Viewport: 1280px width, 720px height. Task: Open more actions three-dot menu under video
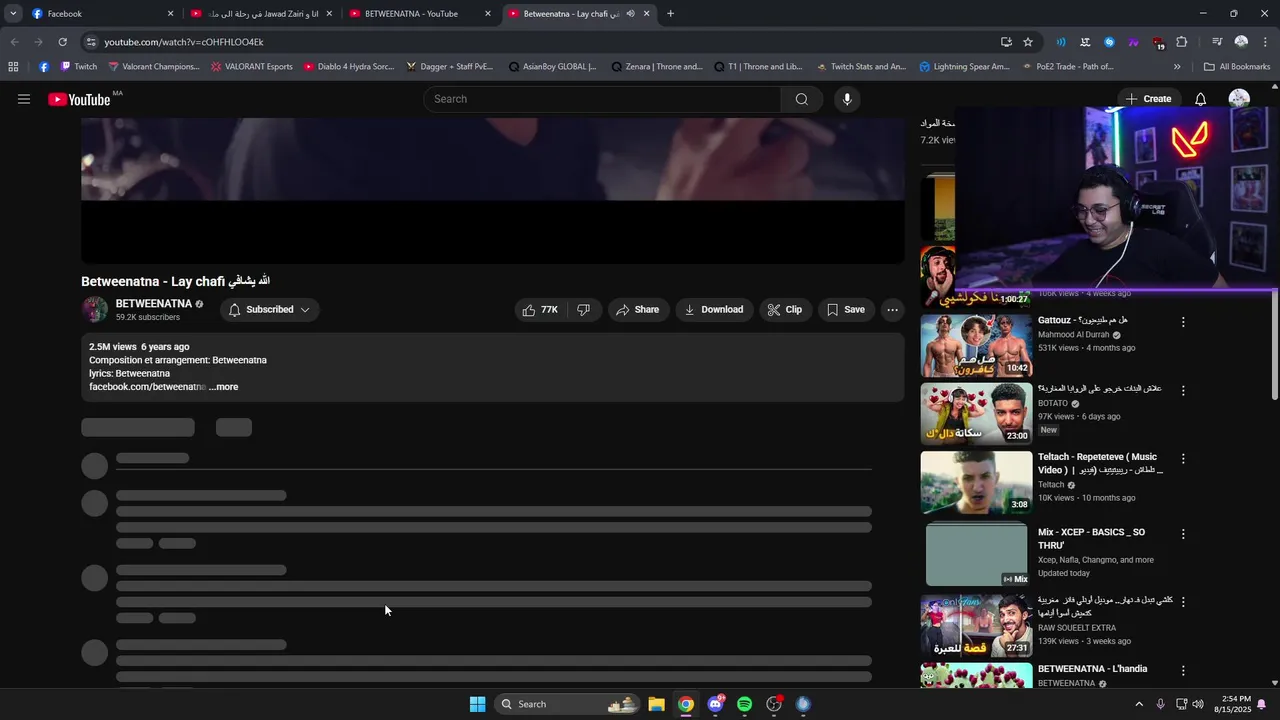[x=892, y=310]
